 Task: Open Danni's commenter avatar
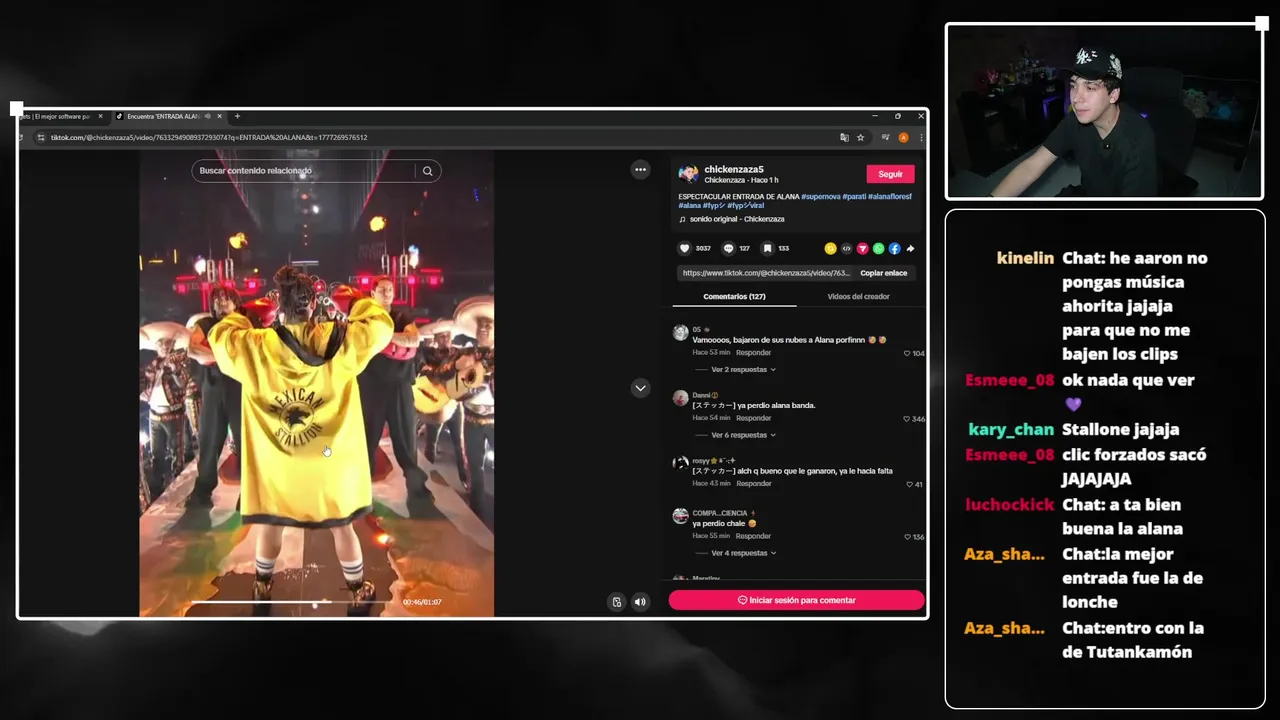680,398
